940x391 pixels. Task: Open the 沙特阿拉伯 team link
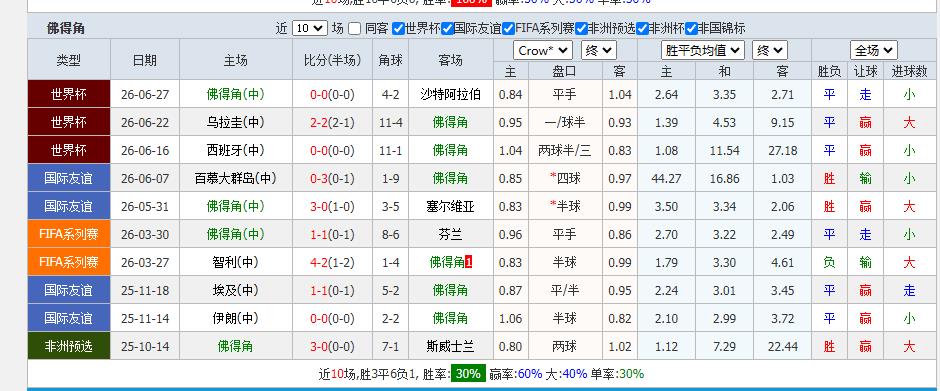[x=451, y=94]
